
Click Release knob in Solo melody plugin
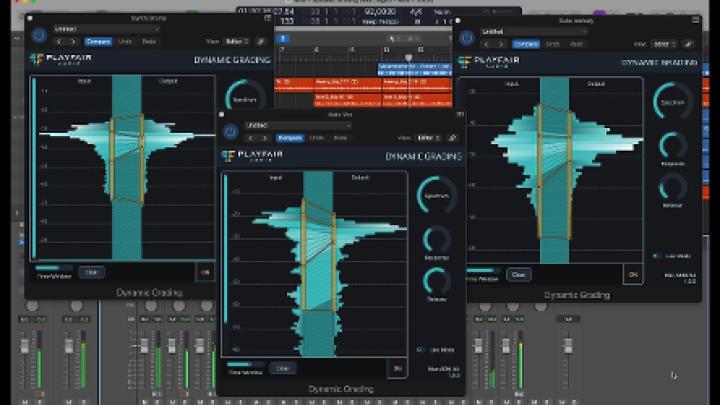[x=673, y=187]
